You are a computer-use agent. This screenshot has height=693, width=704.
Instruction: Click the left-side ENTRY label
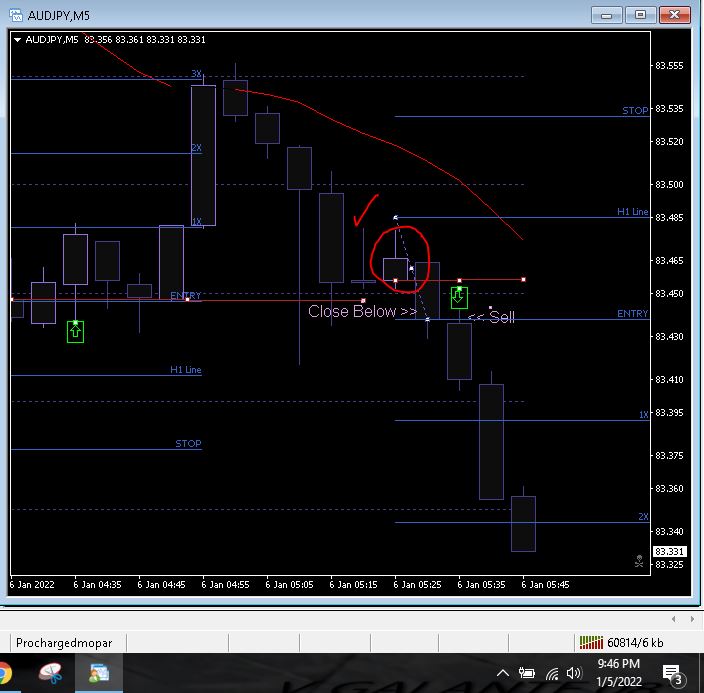pyautogui.click(x=185, y=296)
